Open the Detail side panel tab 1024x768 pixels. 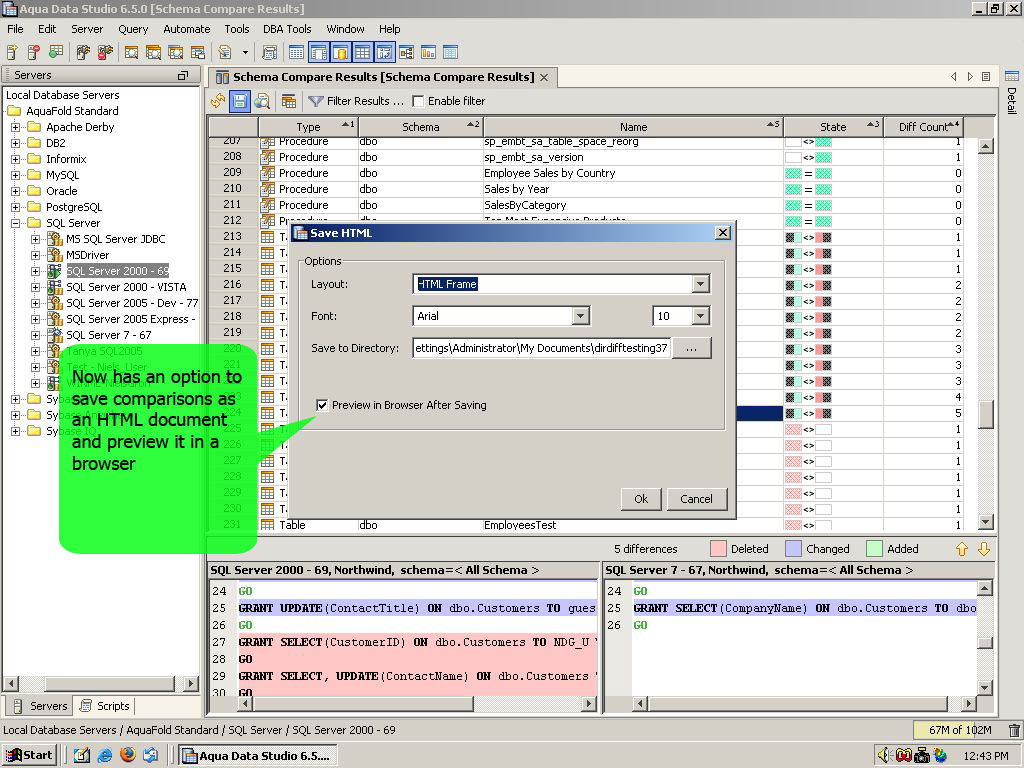click(x=1012, y=92)
